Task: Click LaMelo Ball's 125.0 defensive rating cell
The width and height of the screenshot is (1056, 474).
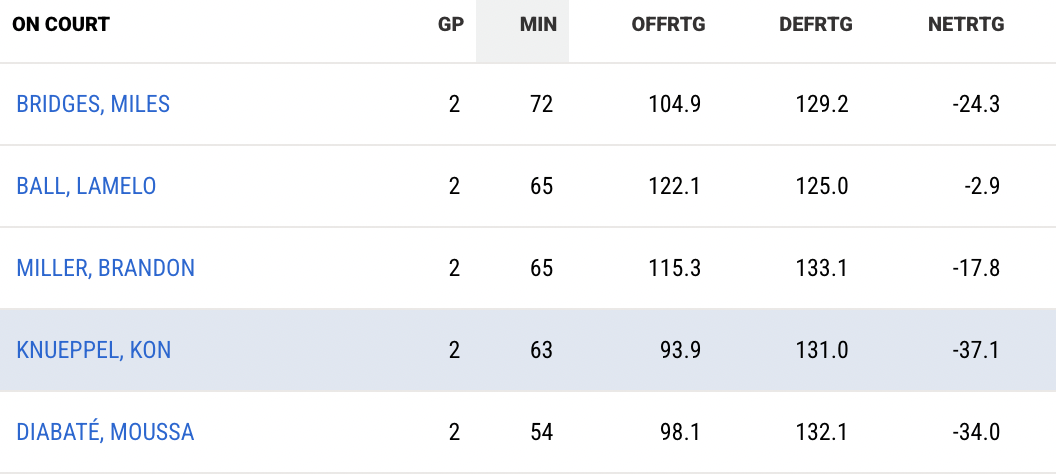Action: (823, 186)
